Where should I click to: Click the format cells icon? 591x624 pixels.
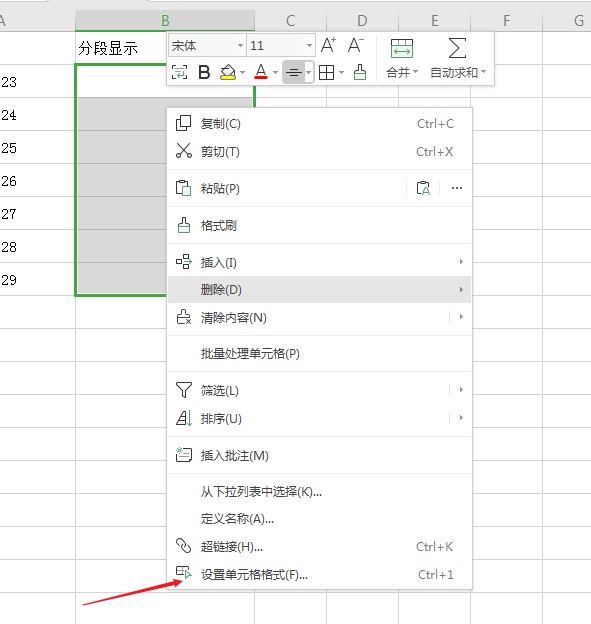click(183, 573)
